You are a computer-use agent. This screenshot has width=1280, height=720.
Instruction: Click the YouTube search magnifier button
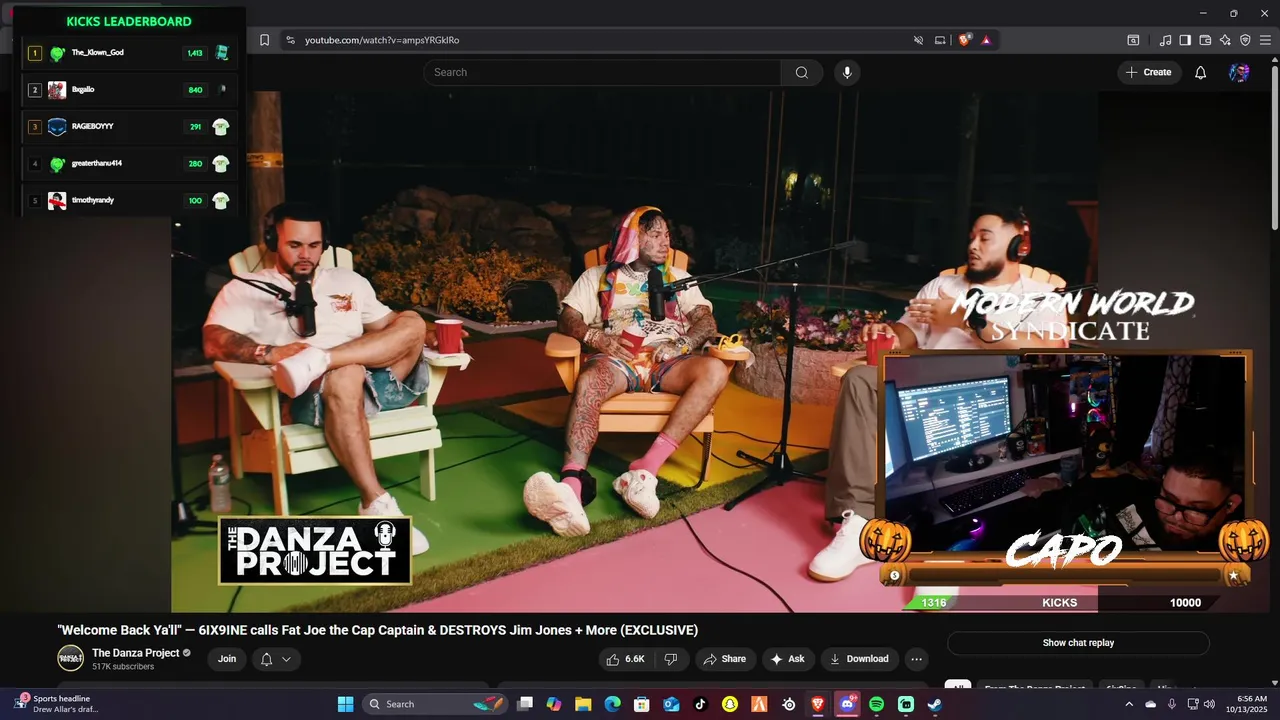click(x=802, y=72)
